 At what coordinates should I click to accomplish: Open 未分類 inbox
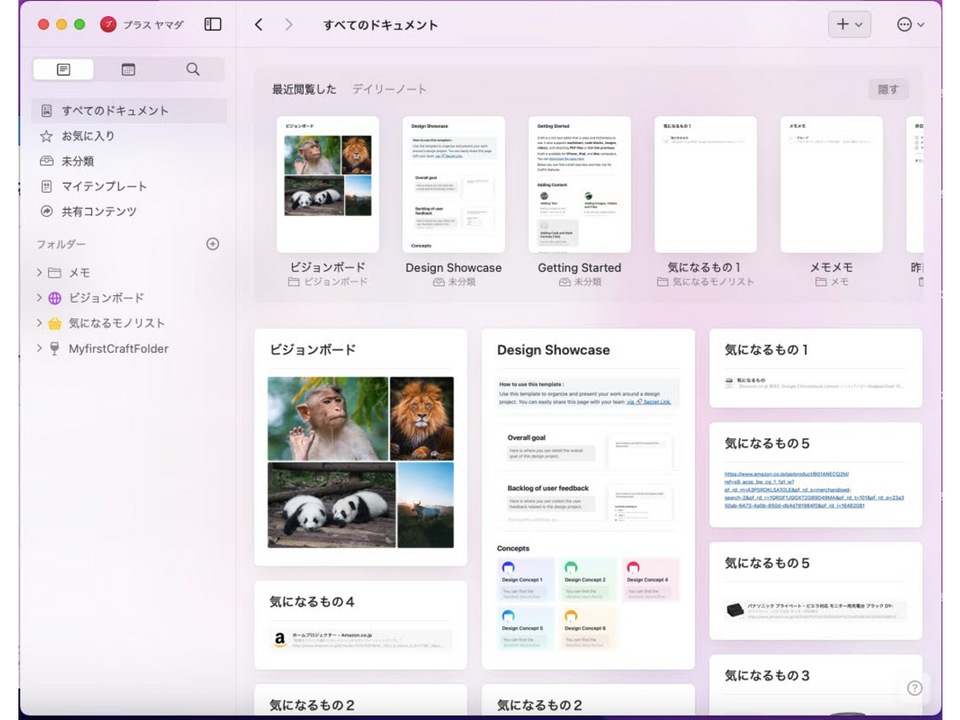[x=77, y=161]
